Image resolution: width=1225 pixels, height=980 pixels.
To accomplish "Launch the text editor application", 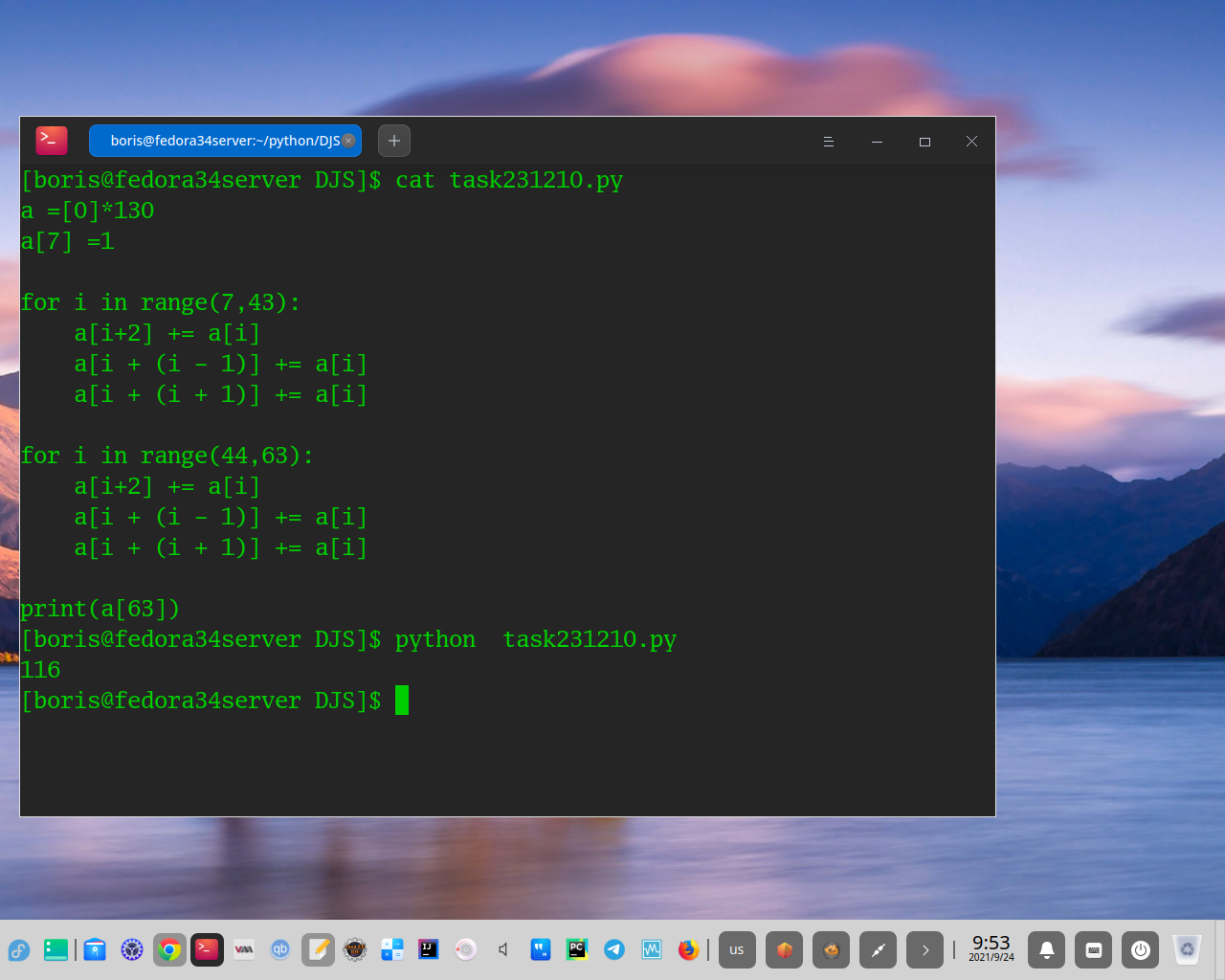I will (317, 949).
